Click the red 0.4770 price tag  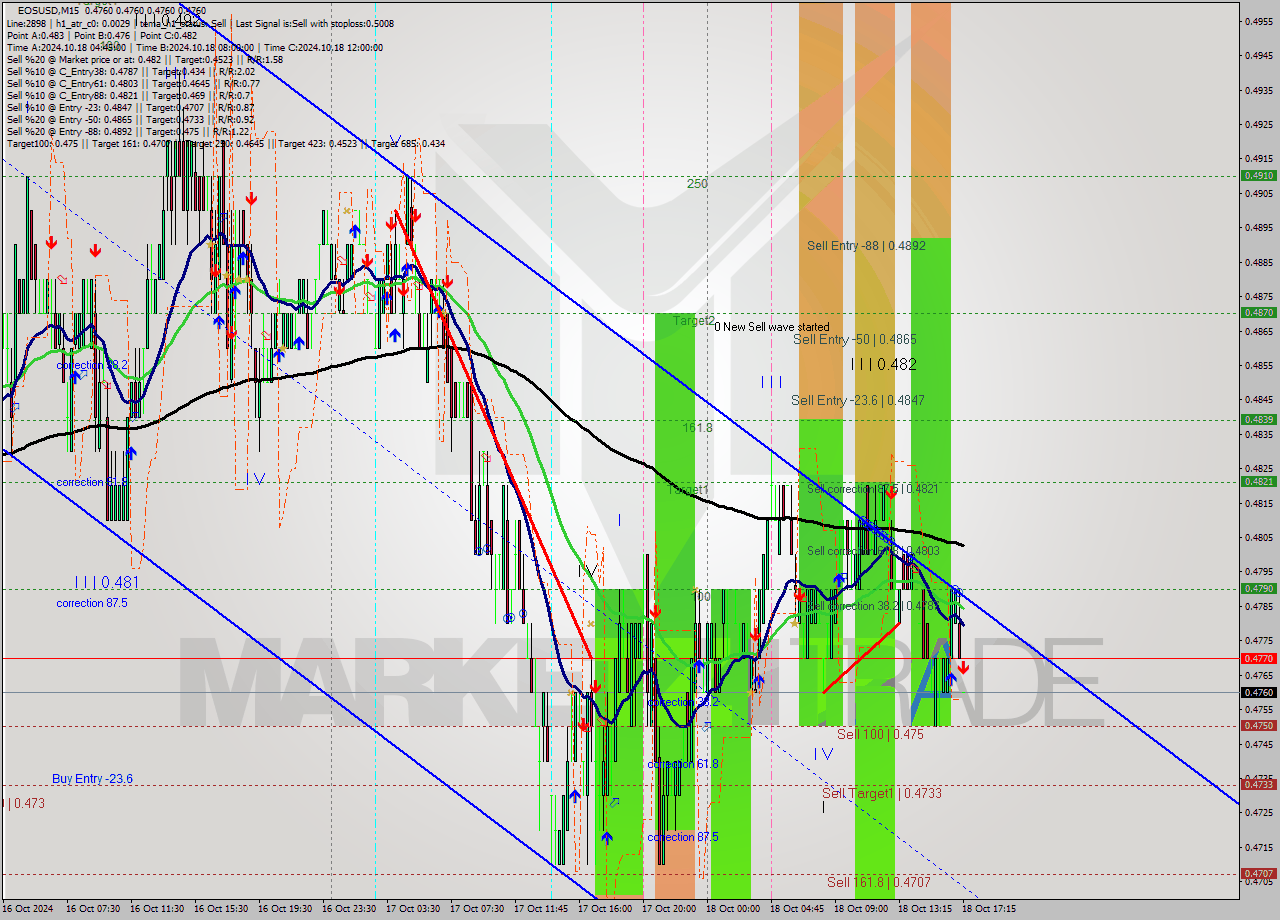(1258, 658)
